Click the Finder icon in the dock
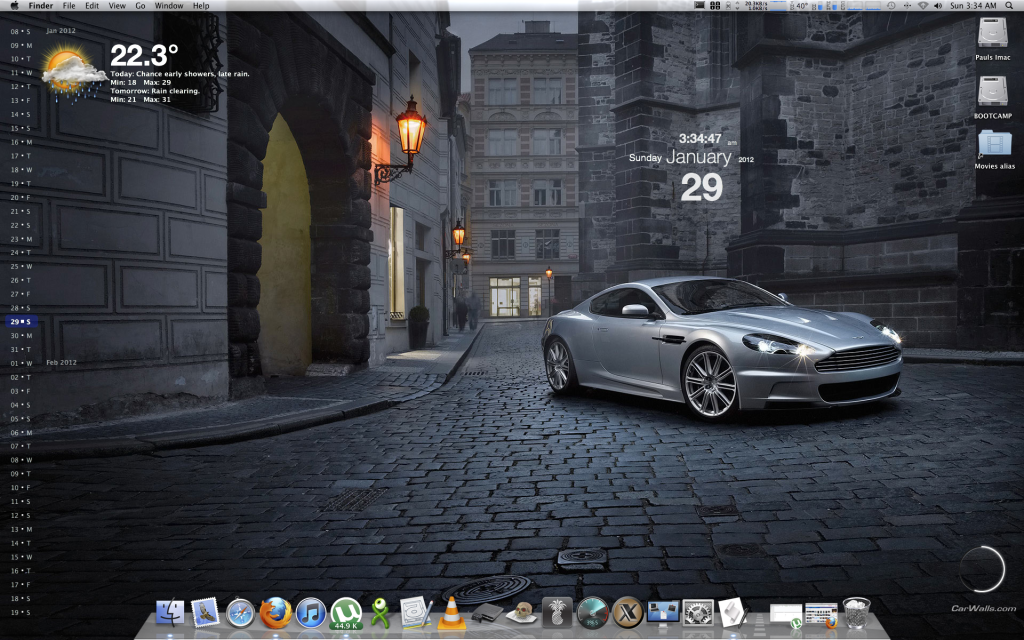The image size is (1024, 640). 172,612
